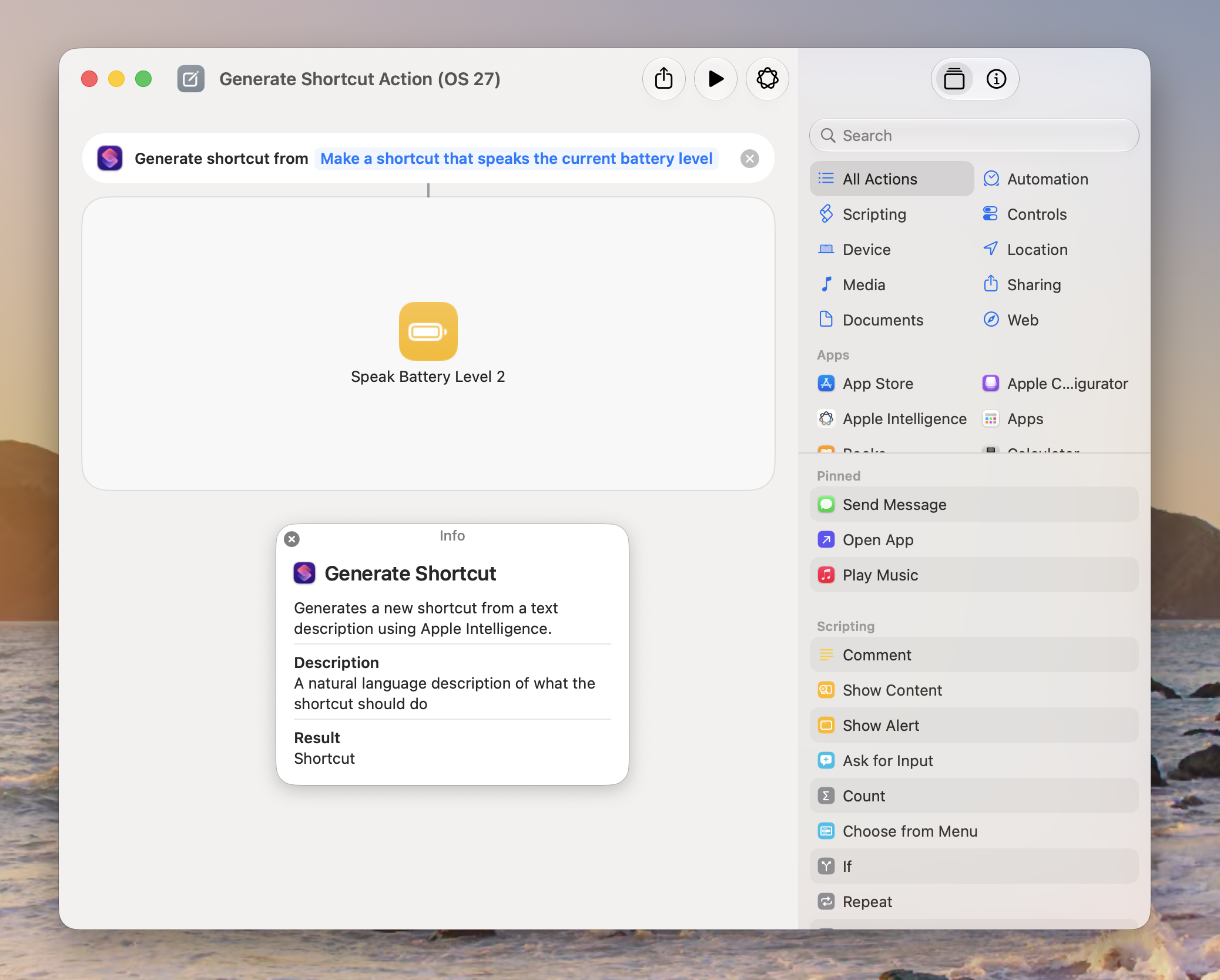Add the Ask for Input action
Screen dimensions: 1220x980
[974, 761]
